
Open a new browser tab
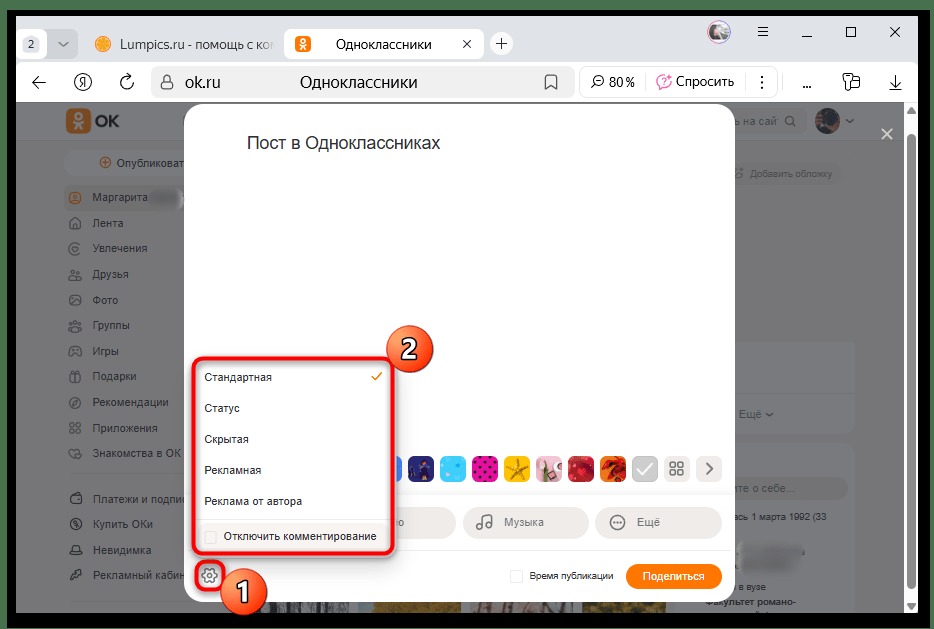[502, 44]
